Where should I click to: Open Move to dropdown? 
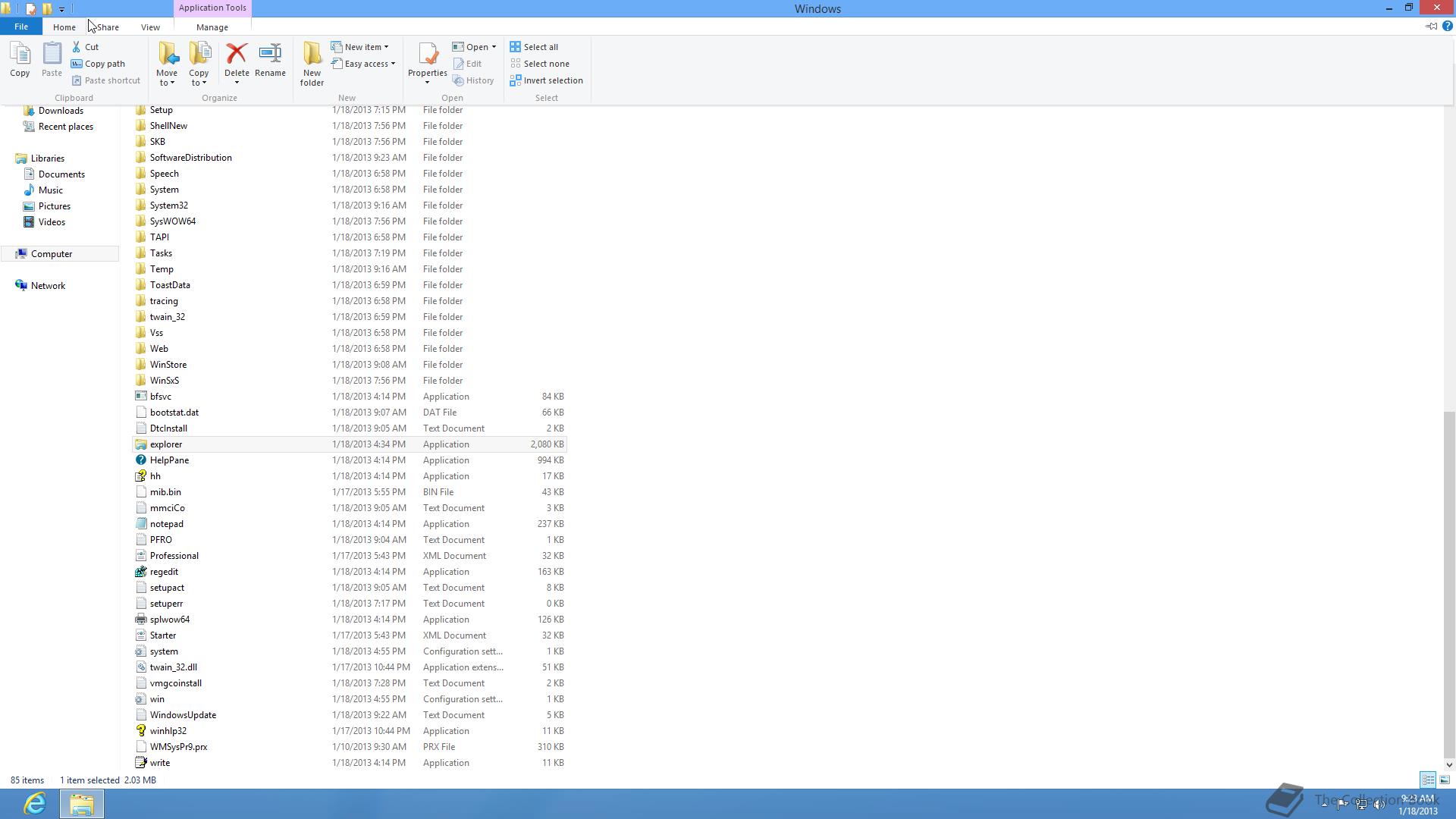tap(167, 64)
